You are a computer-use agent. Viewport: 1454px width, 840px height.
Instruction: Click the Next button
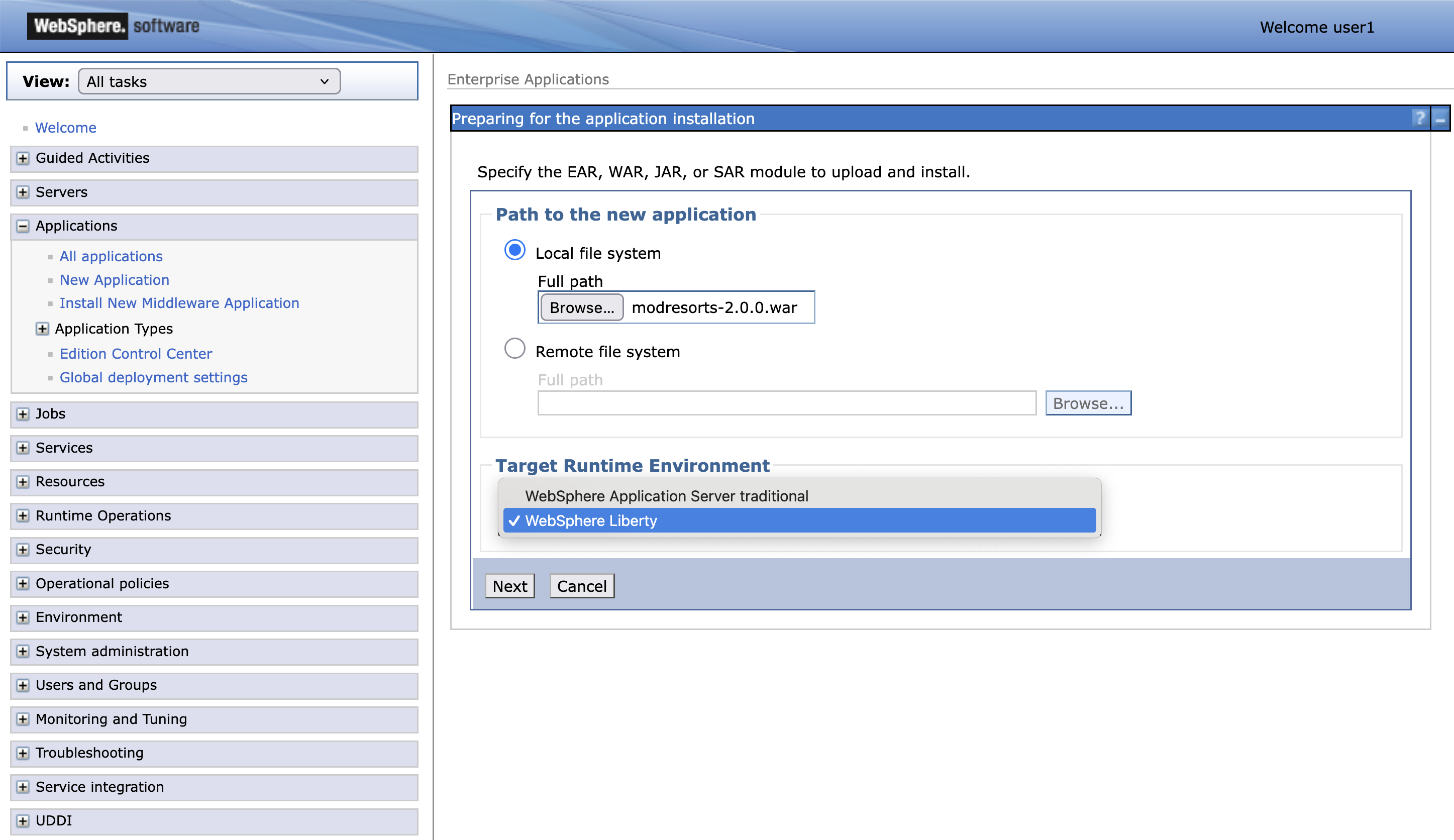click(x=509, y=586)
